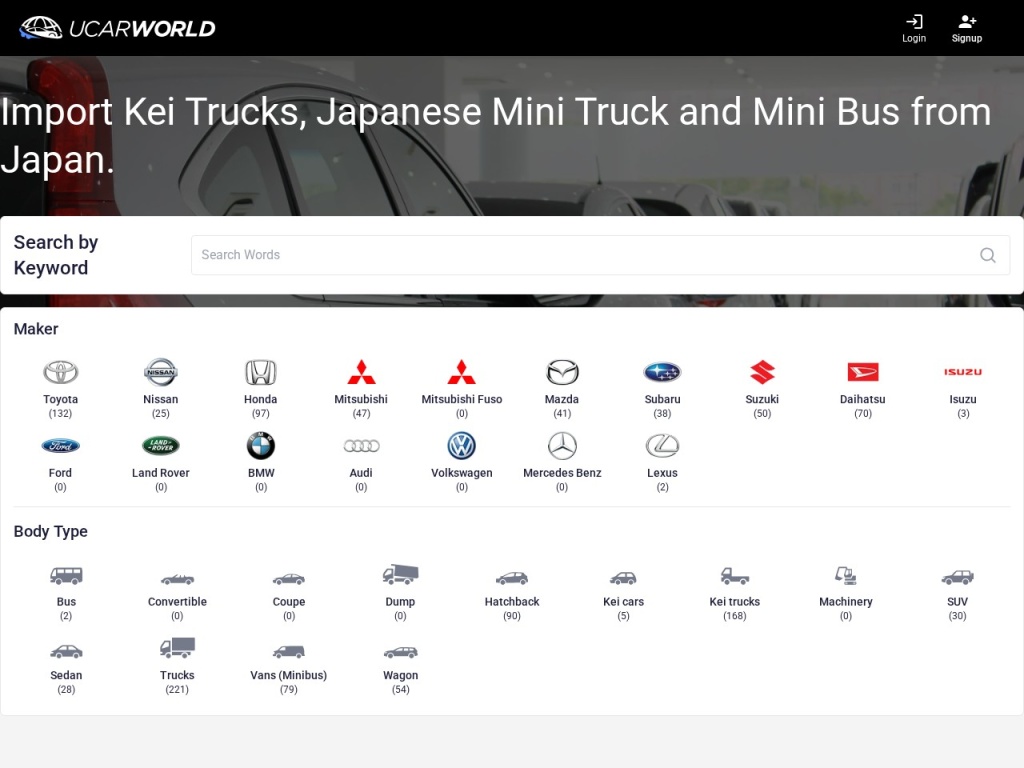Viewport: 1024px width, 768px height.
Task: Open the Login page
Action: pyautogui.click(x=913, y=27)
